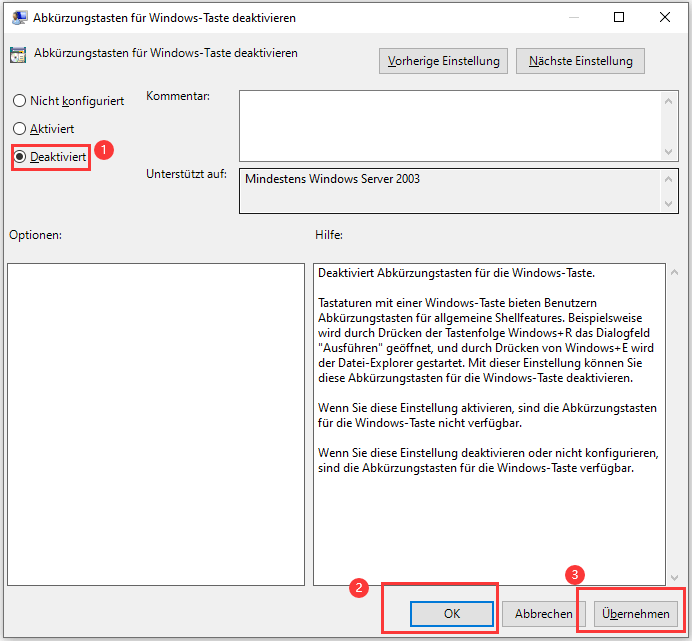Screen dimensions: 692x641
Task: Click the 'Hilfe:' label
Action: coord(329,235)
